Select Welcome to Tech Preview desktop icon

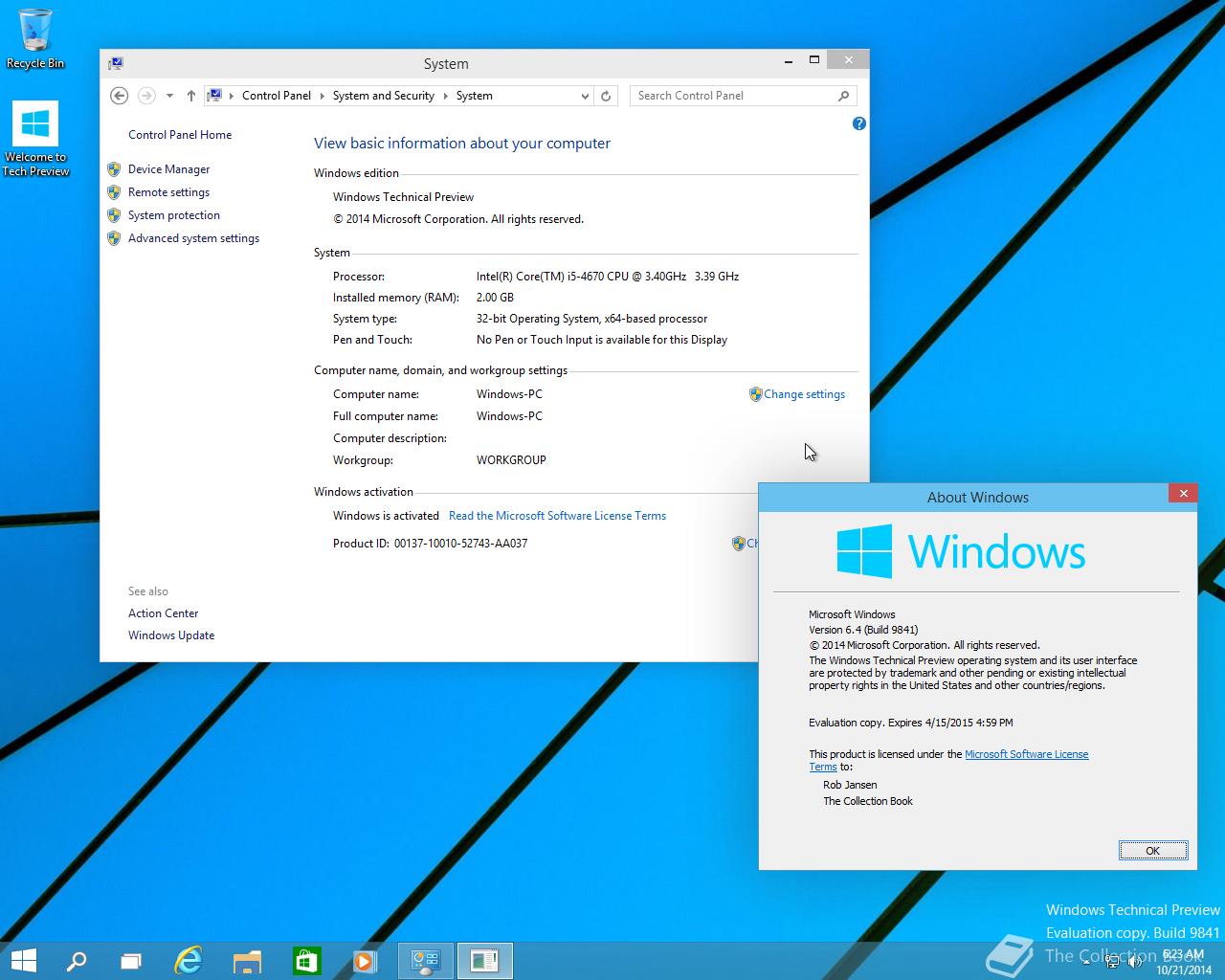coord(35,140)
